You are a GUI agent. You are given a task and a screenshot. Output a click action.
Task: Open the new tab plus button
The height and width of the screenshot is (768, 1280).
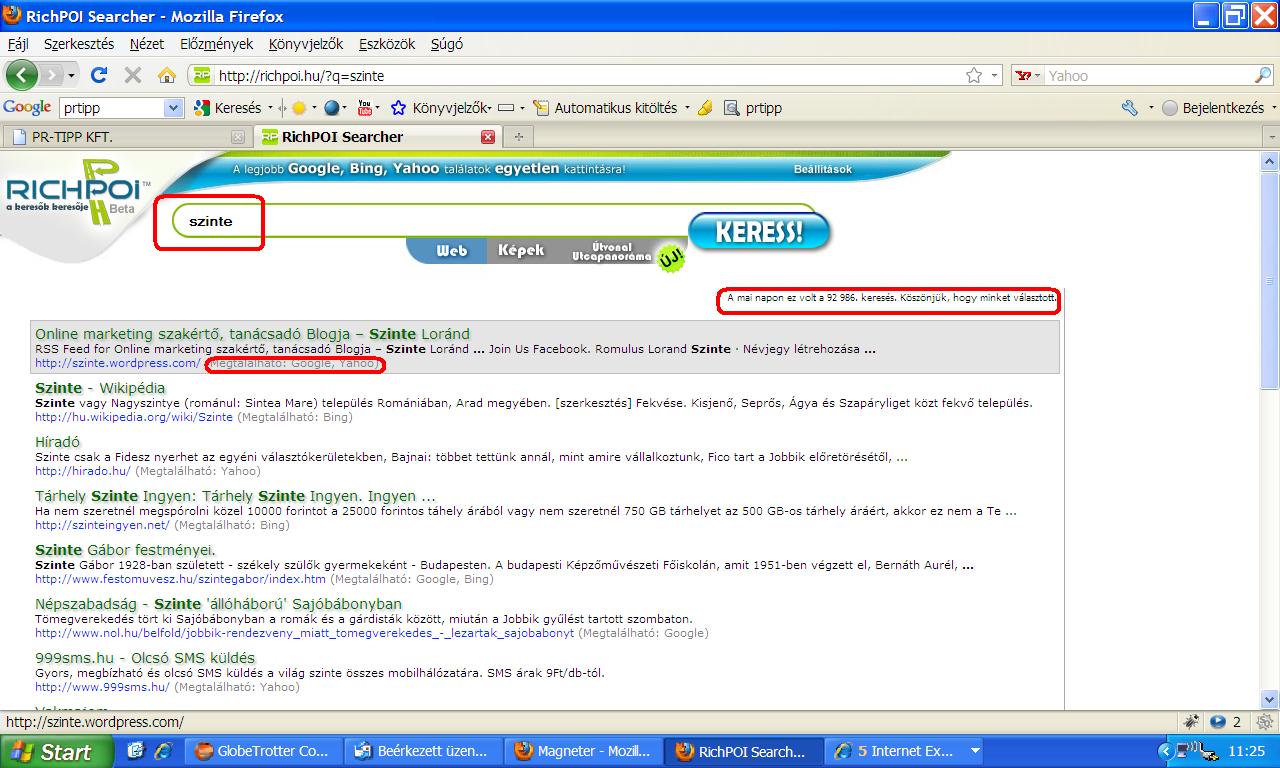coord(518,137)
